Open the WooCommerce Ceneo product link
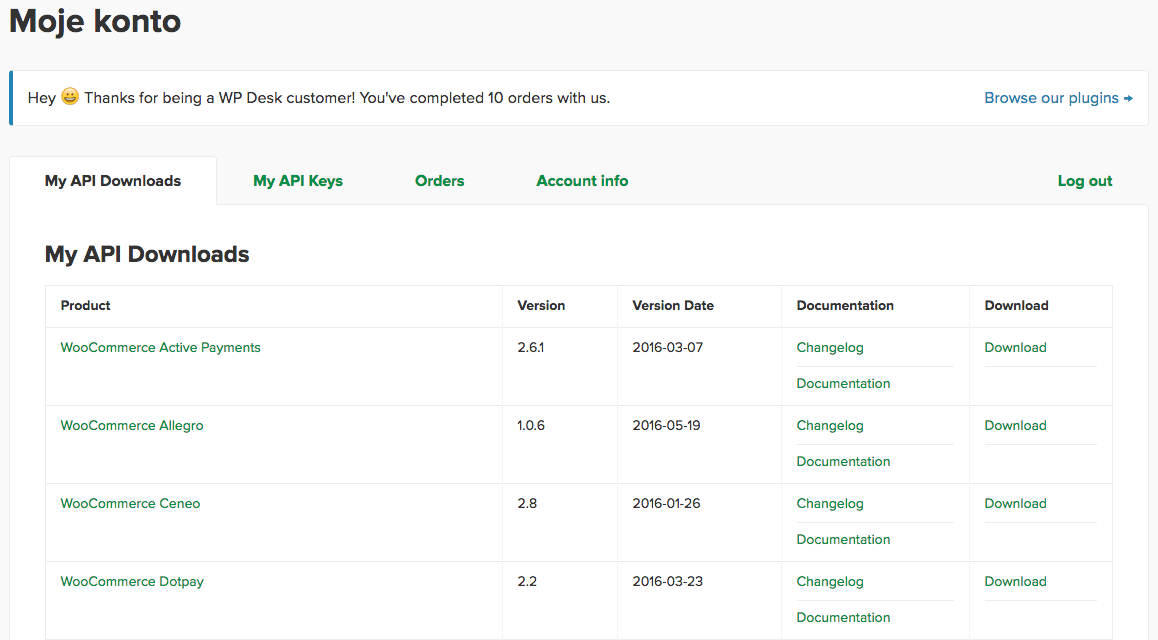The height and width of the screenshot is (640, 1158). 130,503
